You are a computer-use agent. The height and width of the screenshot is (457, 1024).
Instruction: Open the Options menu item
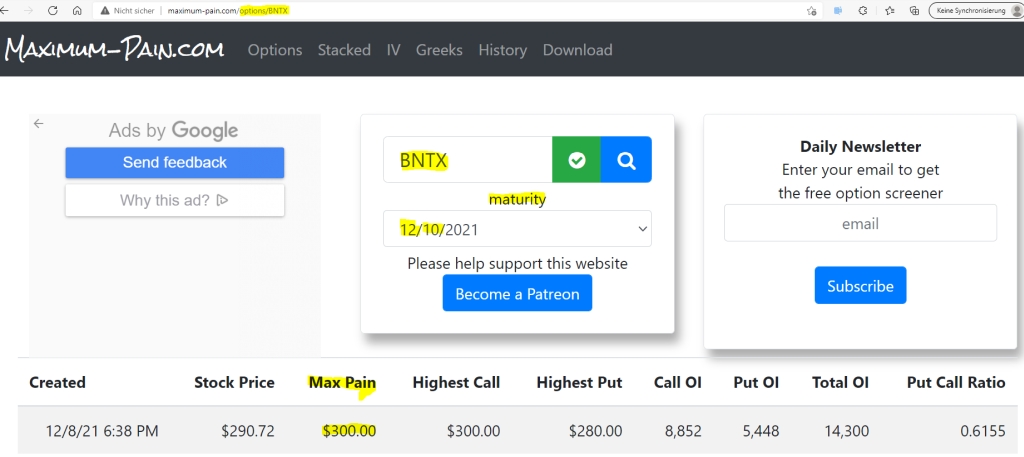(275, 50)
